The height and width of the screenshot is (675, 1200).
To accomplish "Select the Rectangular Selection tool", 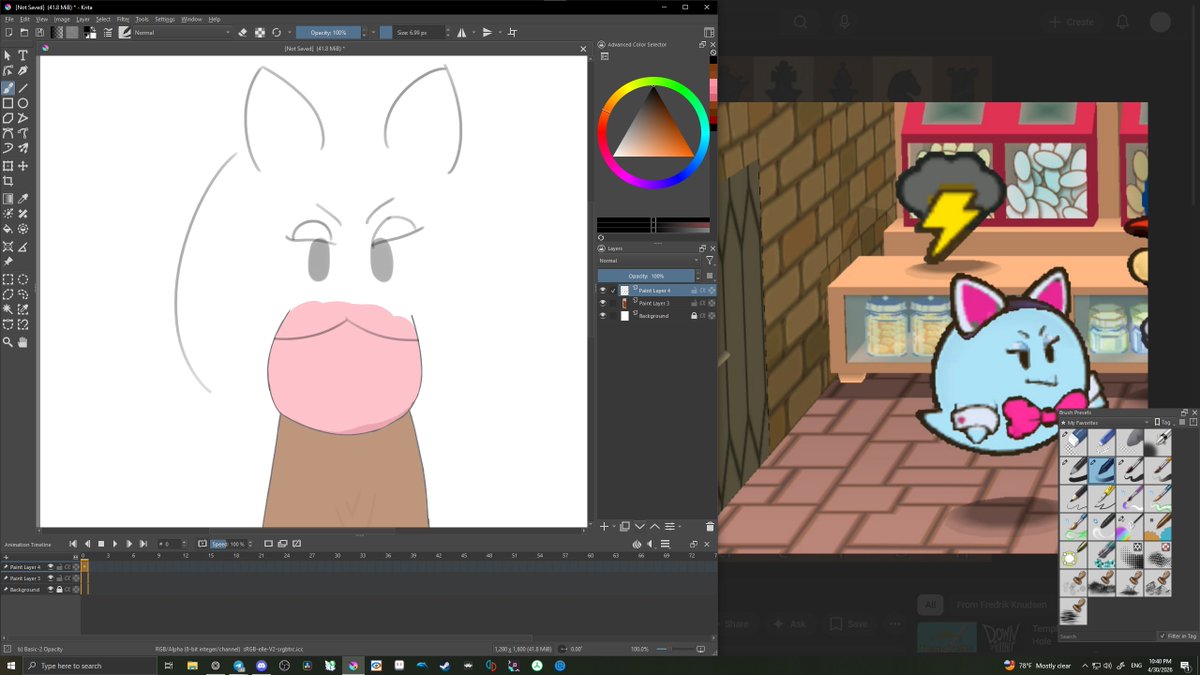I will coord(8,280).
